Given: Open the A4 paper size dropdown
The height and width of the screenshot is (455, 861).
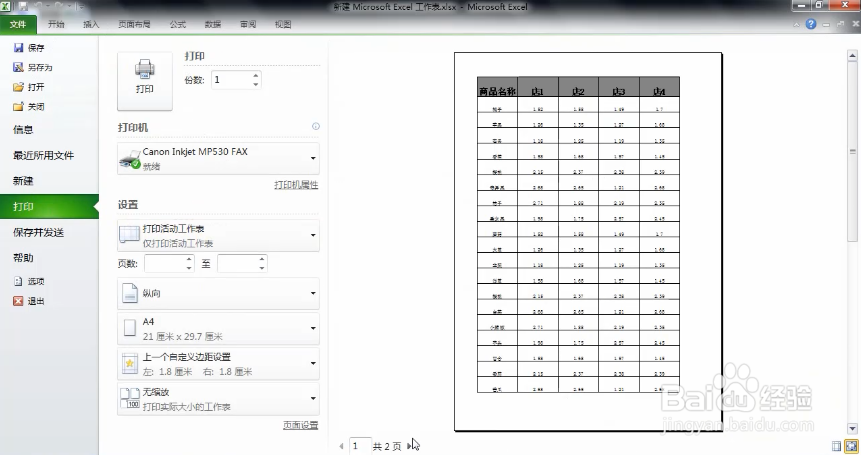Looking at the screenshot, I should [219, 328].
